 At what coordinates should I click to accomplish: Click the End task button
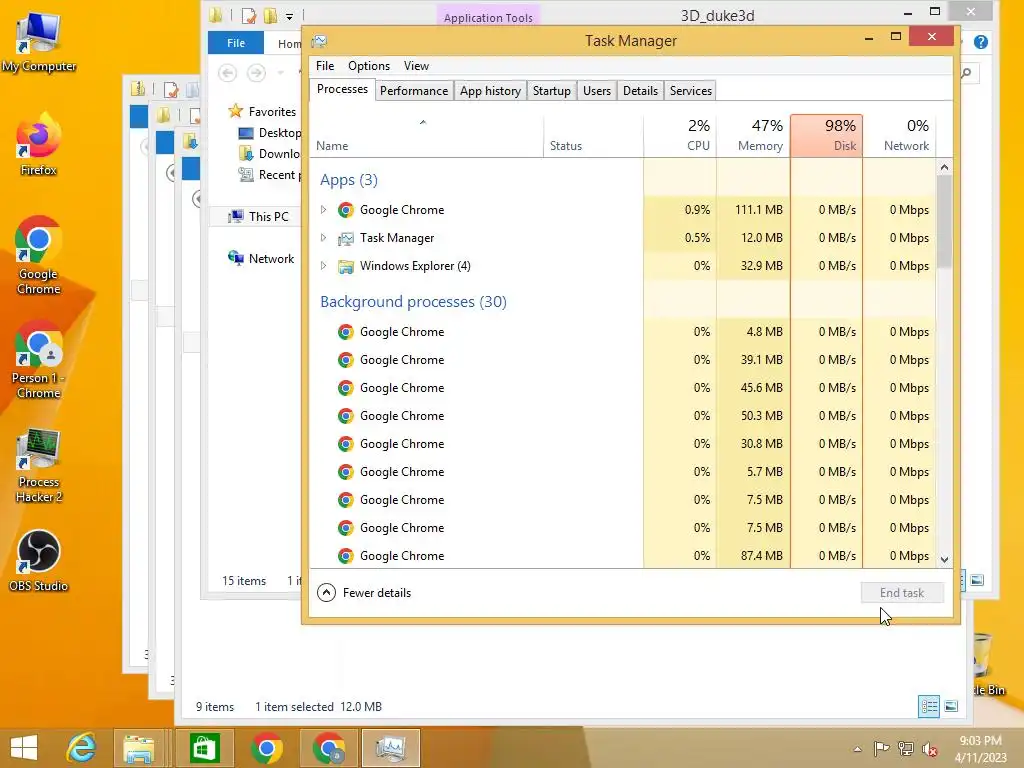[902, 592]
